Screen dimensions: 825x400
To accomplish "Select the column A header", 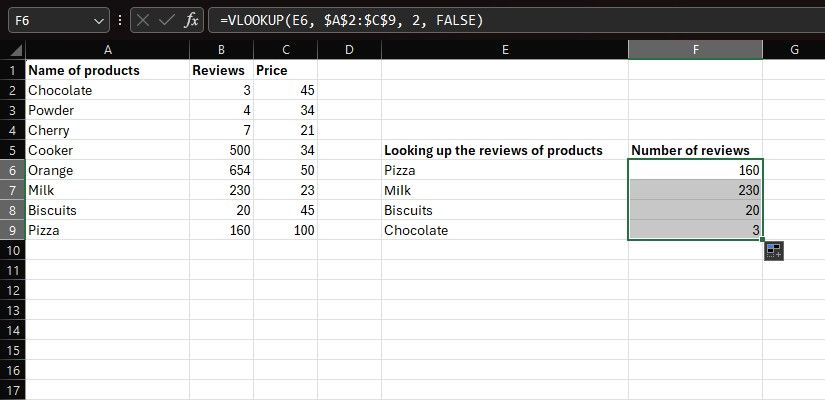I will point(107,50).
